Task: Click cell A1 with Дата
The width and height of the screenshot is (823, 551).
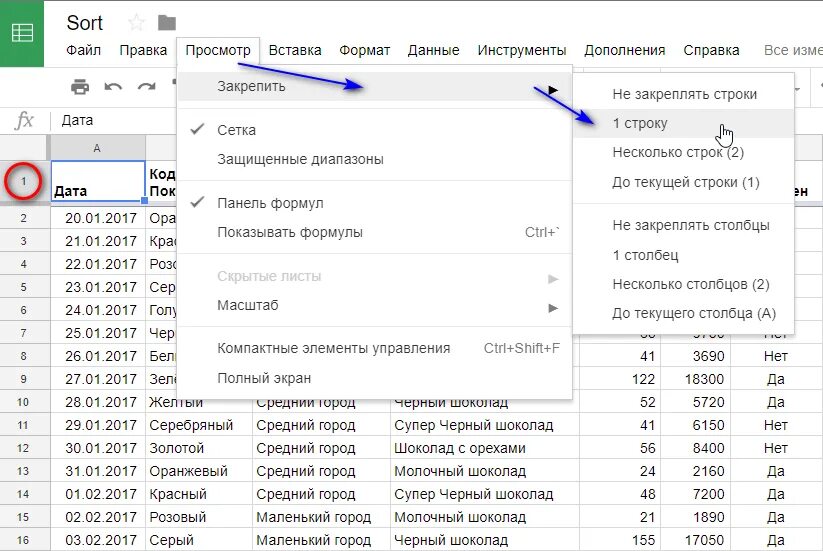Action: pyautogui.click(x=98, y=182)
